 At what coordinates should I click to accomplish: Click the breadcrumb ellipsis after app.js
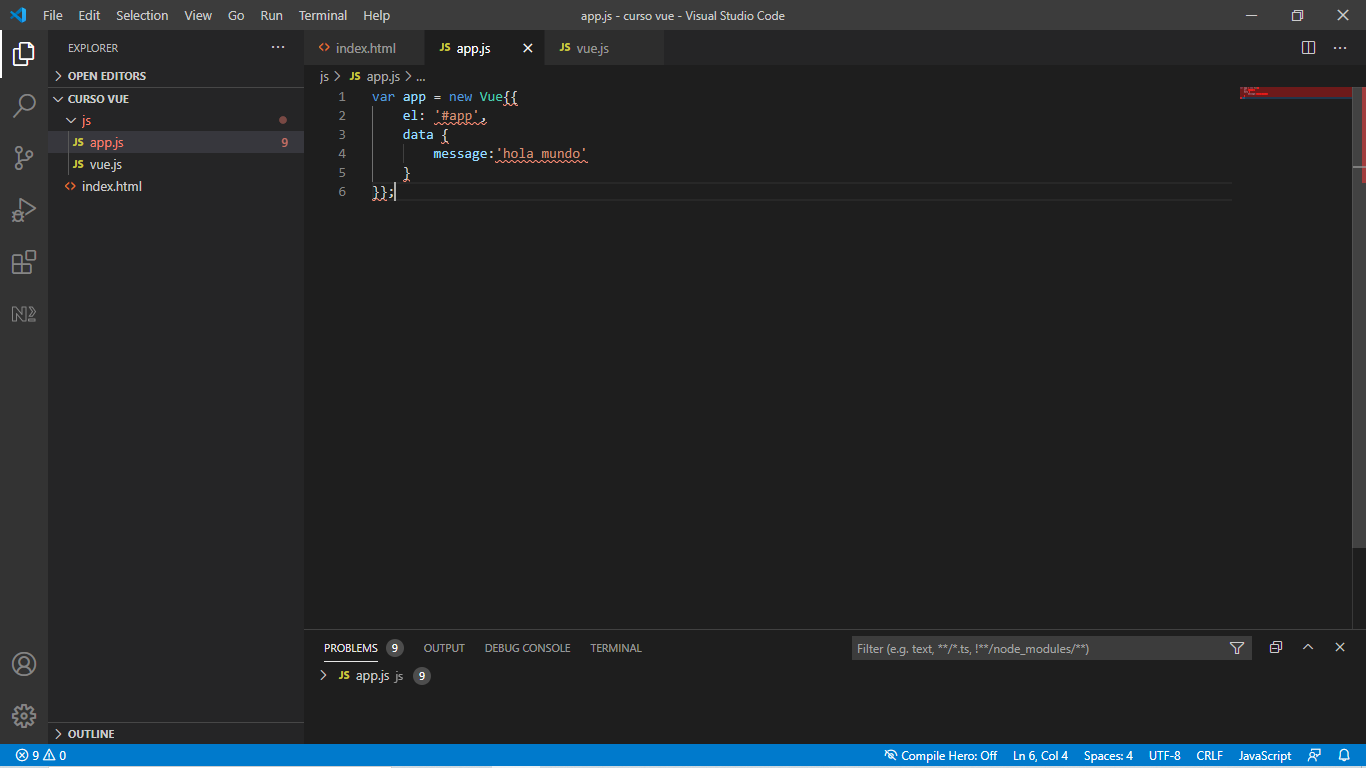(x=421, y=76)
